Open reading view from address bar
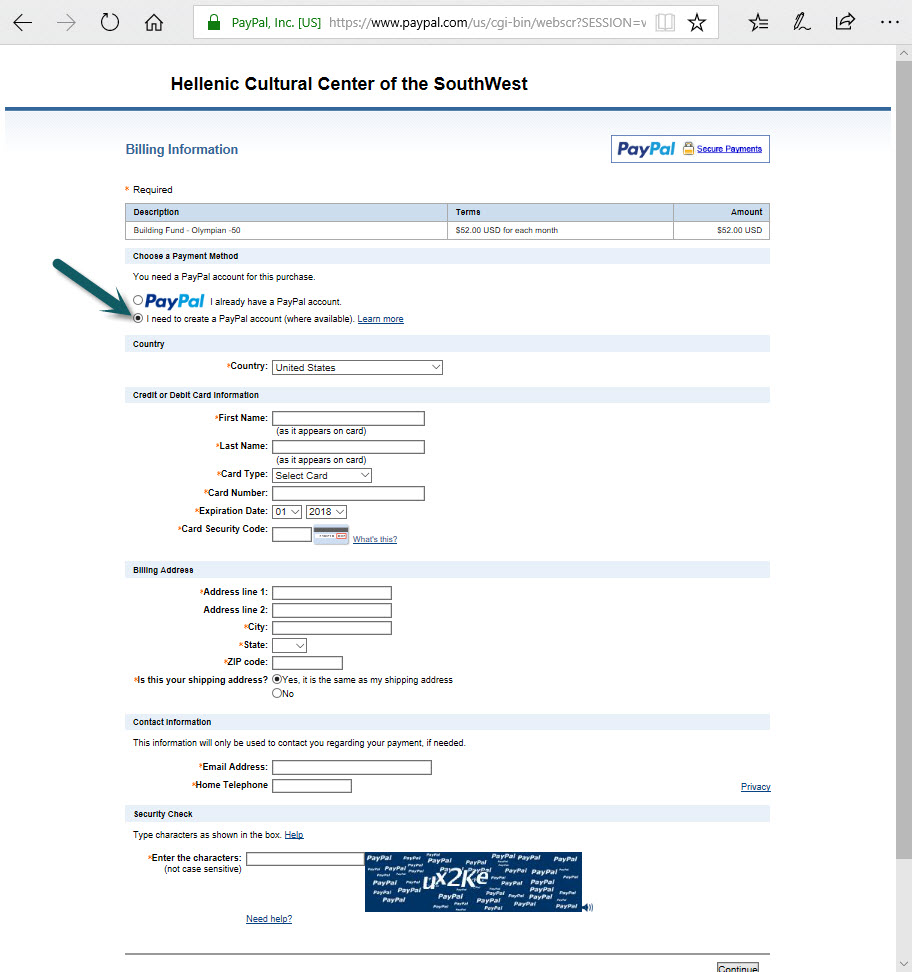The image size is (912, 972). (x=665, y=23)
